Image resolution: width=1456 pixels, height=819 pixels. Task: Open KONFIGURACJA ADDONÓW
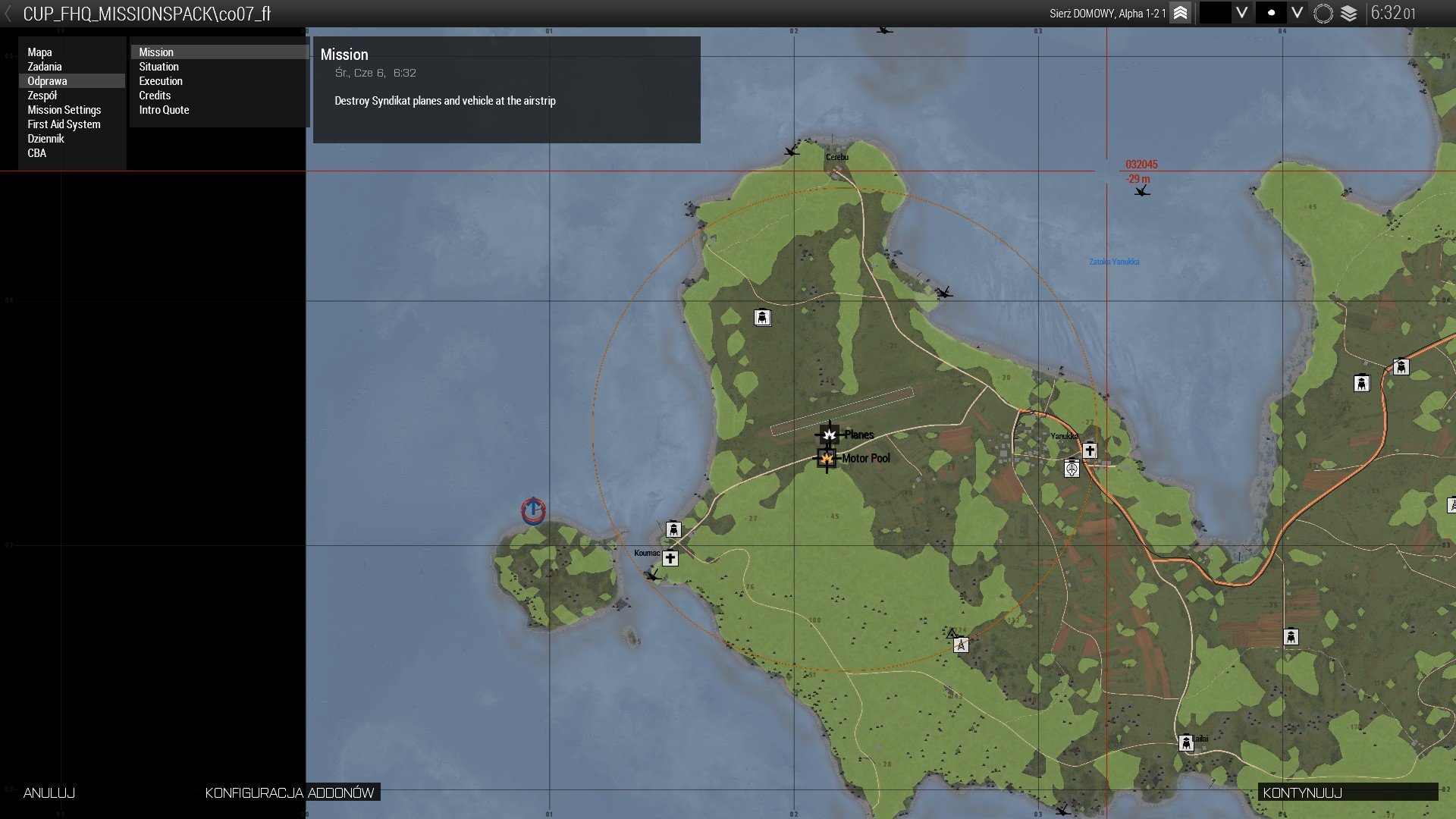(x=290, y=792)
